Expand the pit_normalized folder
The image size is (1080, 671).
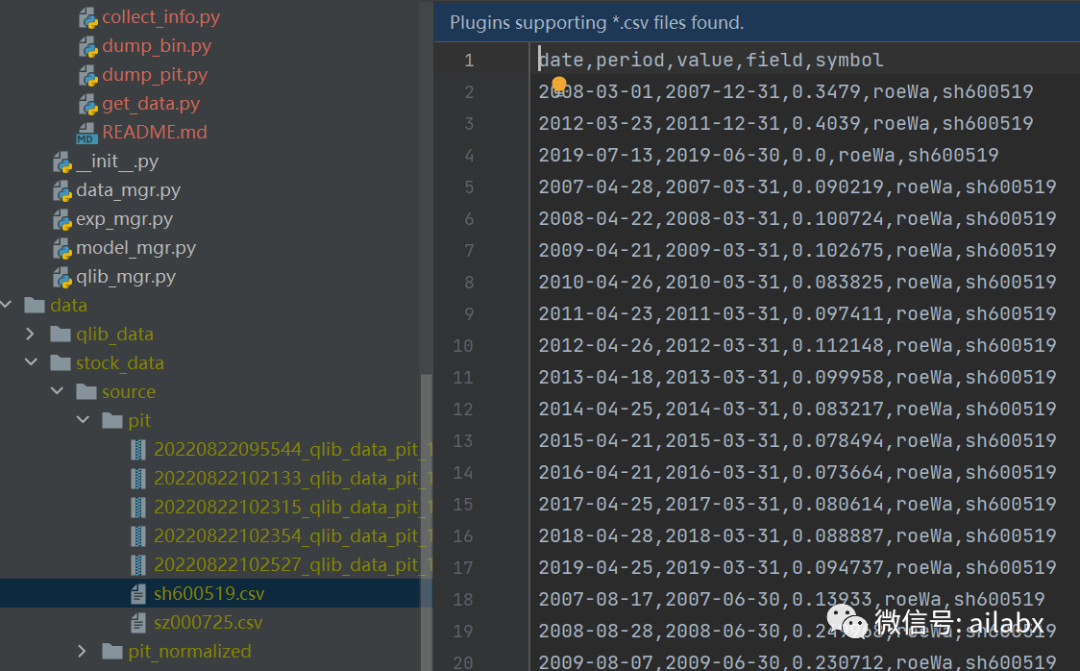82,651
